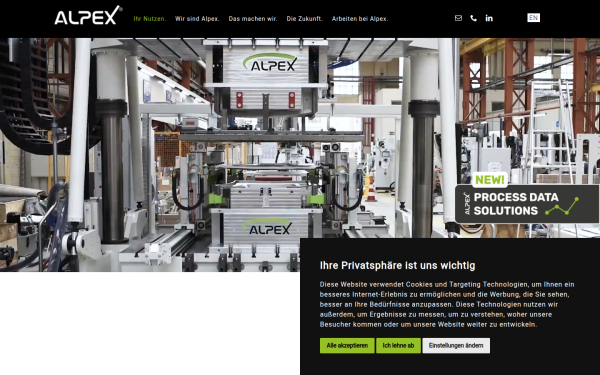The width and height of the screenshot is (600, 375).
Task: Open the 'Arbeiten bei Alpex.' menu item
Action: tap(360, 18)
